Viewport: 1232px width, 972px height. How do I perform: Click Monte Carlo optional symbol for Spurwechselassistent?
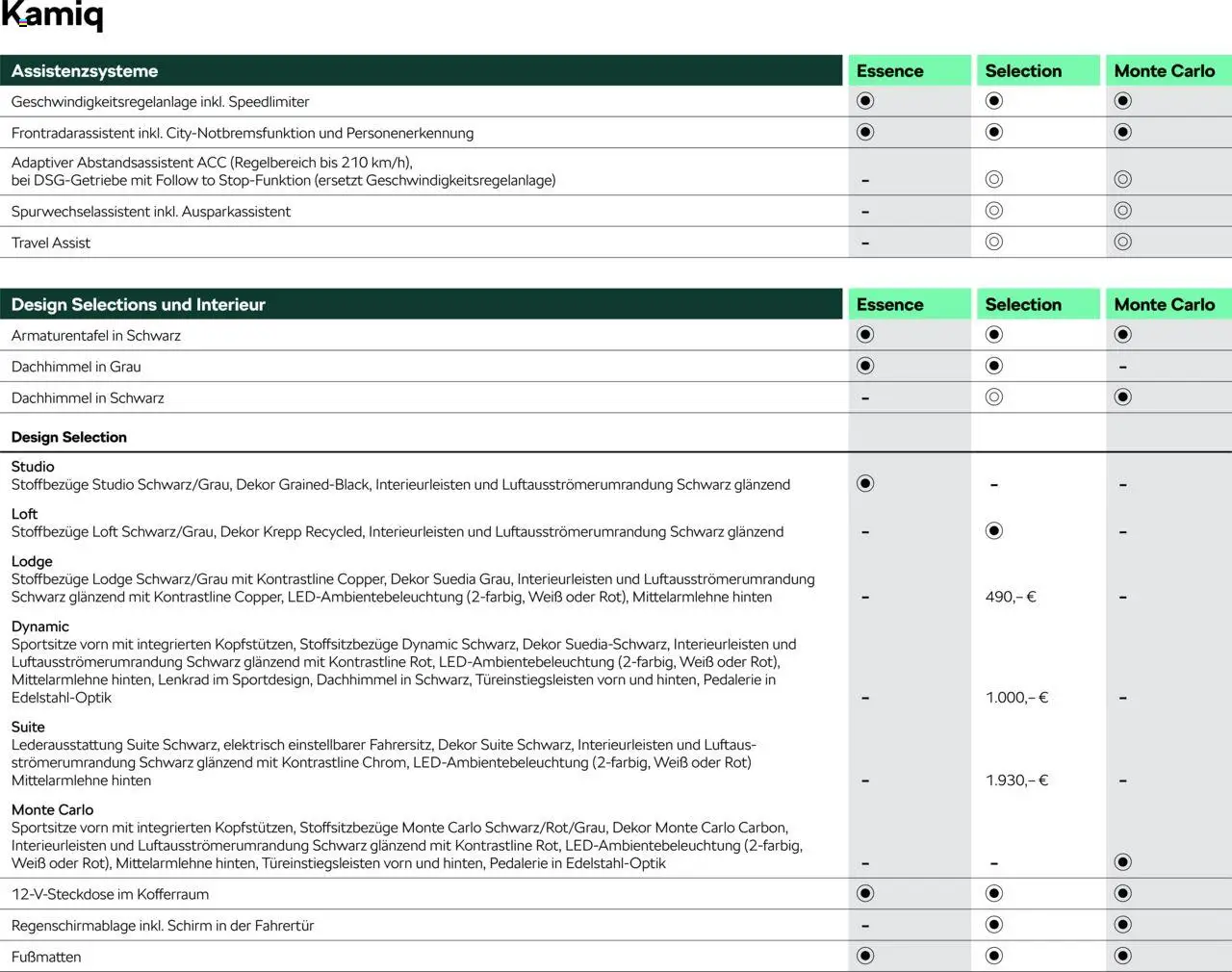coord(1122,211)
